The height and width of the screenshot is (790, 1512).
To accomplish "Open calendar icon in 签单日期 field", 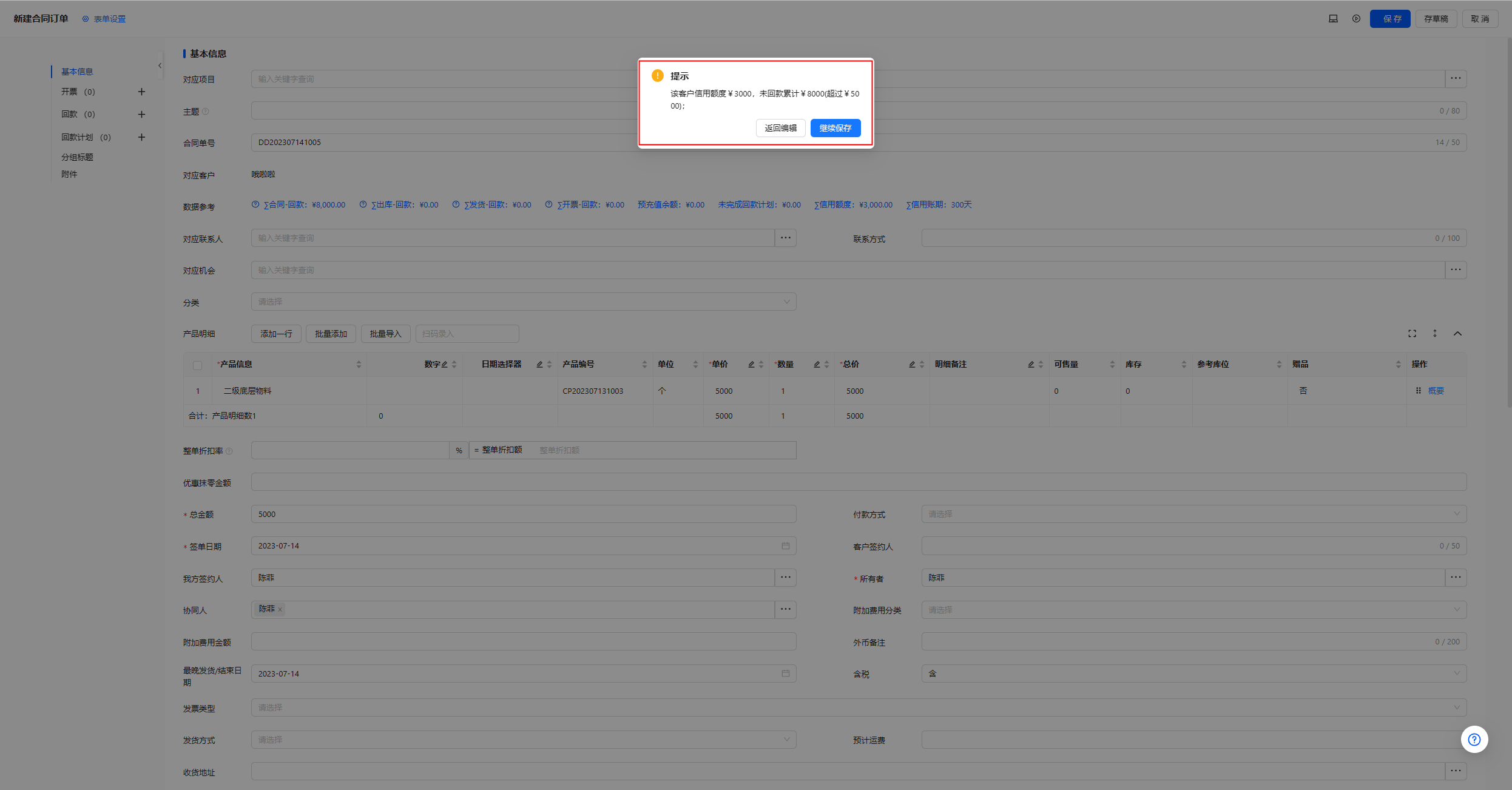I will click(785, 546).
